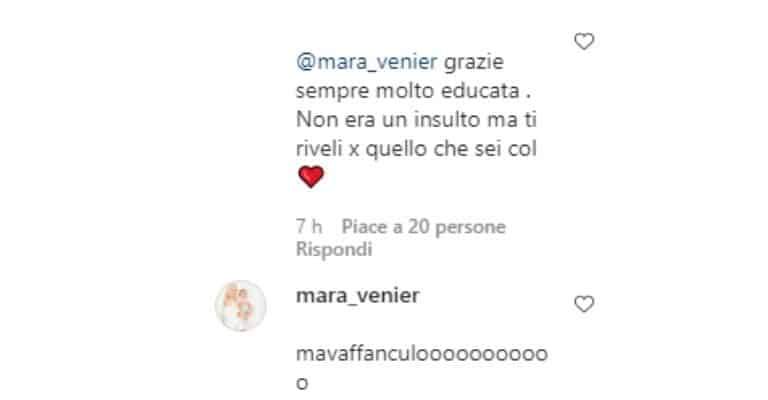This screenshot has width=768, height=400.
Task: Click the red heart emoji in comment
Action: click(x=311, y=177)
